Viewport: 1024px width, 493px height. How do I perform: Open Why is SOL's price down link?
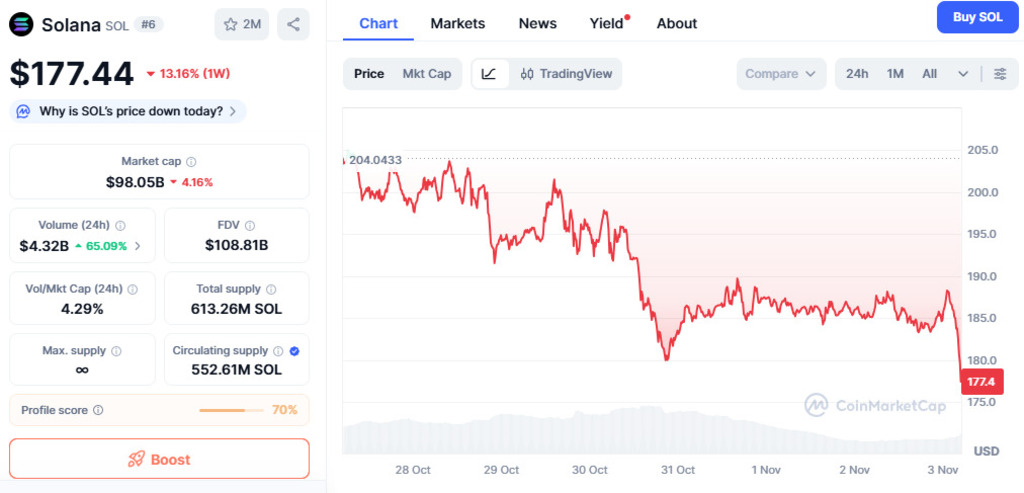(x=130, y=111)
